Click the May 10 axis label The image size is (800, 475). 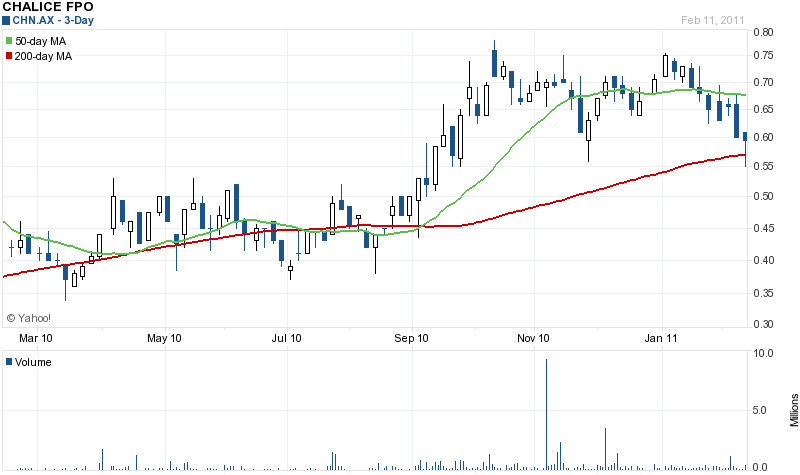tap(164, 338)
